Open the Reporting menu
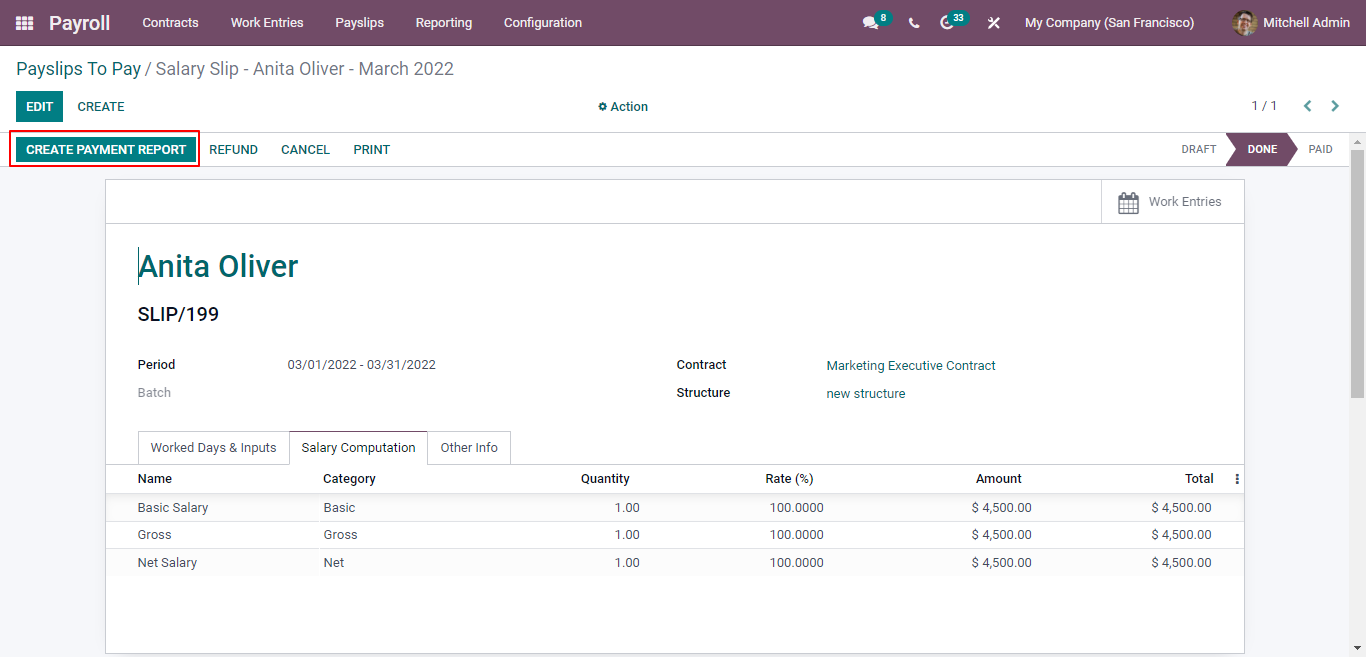Viewport: 1366px width, 657px height. [x=444, y=23]
